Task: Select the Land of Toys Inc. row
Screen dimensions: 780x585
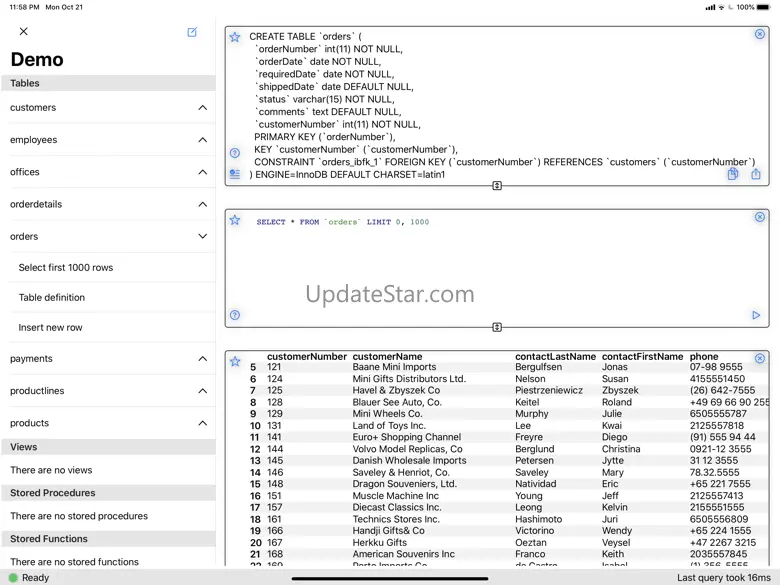Action: [507, 425]
